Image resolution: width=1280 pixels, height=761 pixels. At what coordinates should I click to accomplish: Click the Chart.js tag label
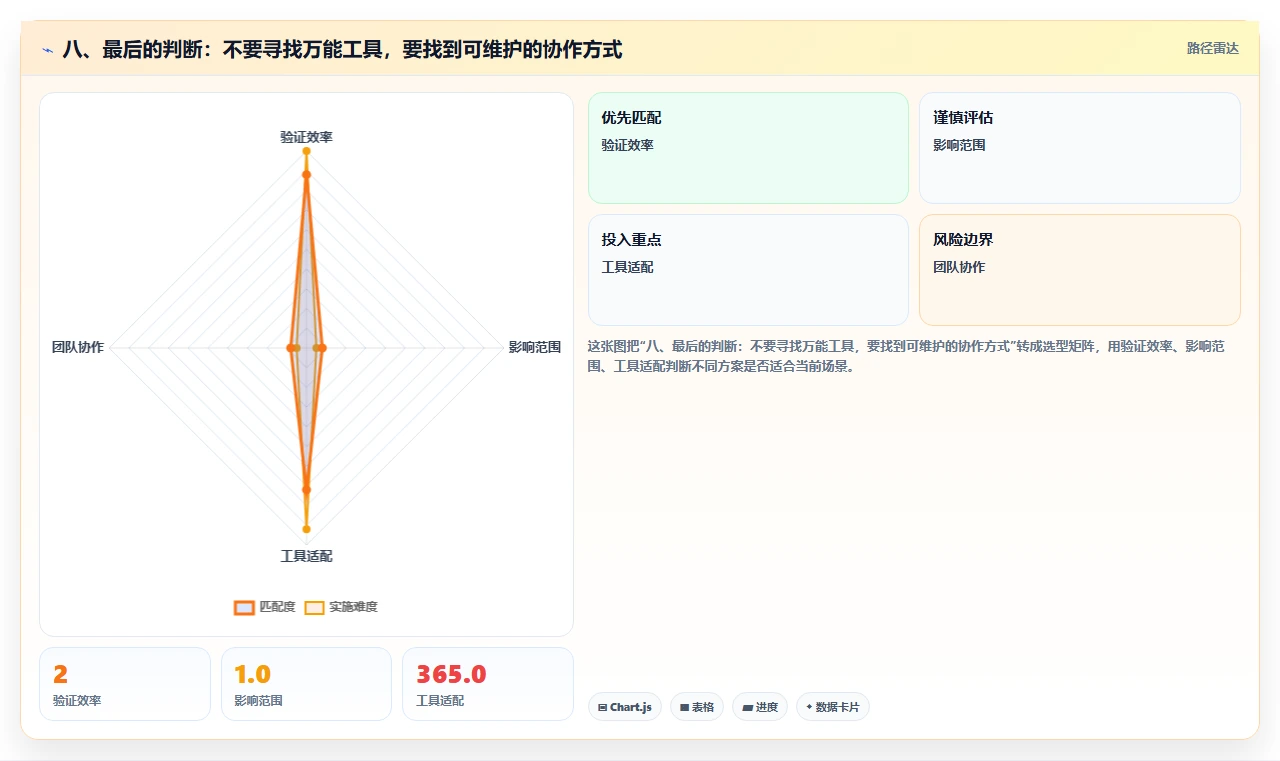tap(630, 707)
